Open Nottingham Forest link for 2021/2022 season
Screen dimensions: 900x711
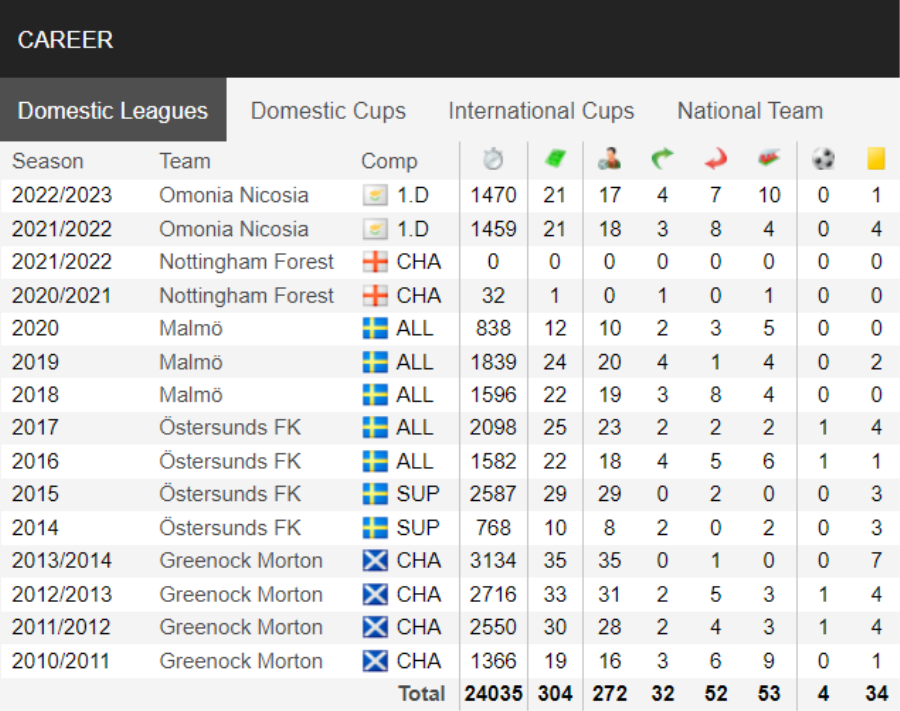point(246,262)
